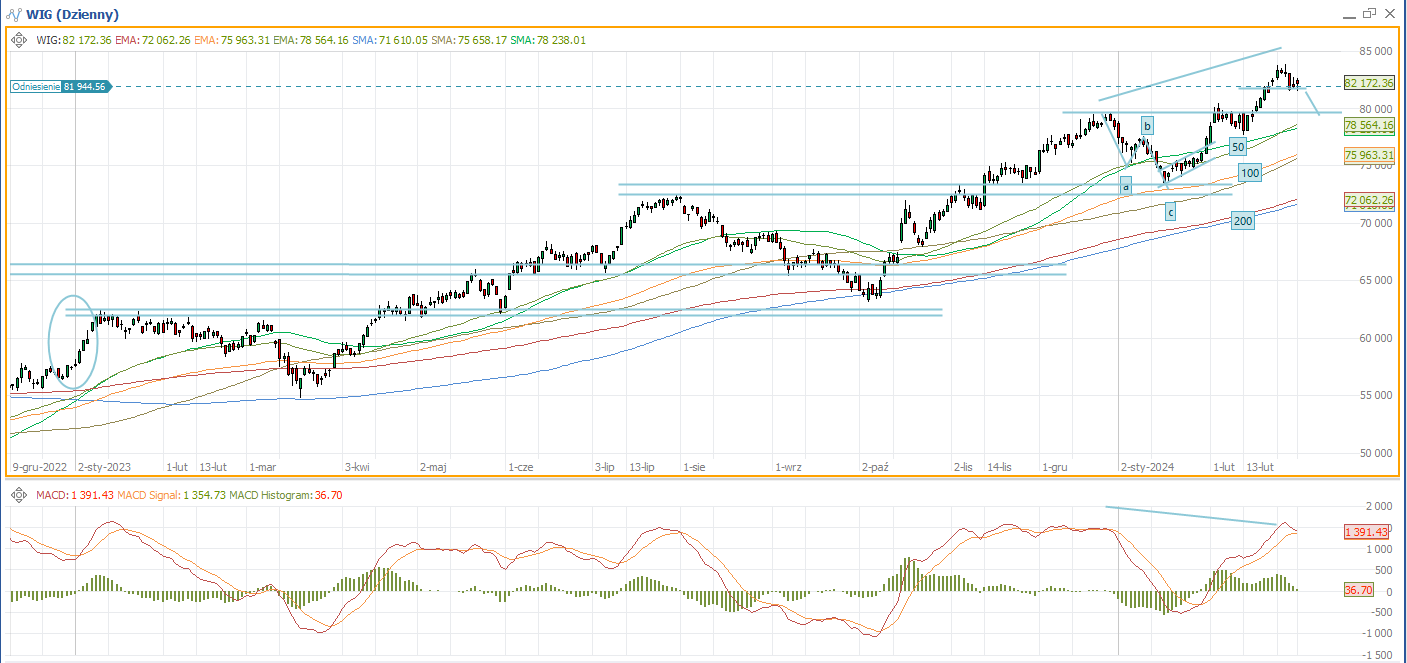Click the 82 172.36 current price label

click(x=1369, y=82)
